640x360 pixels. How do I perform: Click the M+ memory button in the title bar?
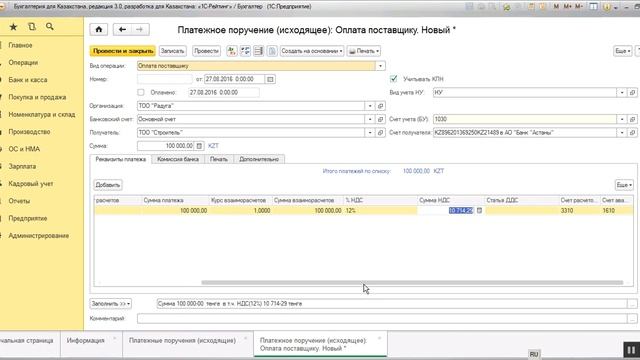click(567, 7)
